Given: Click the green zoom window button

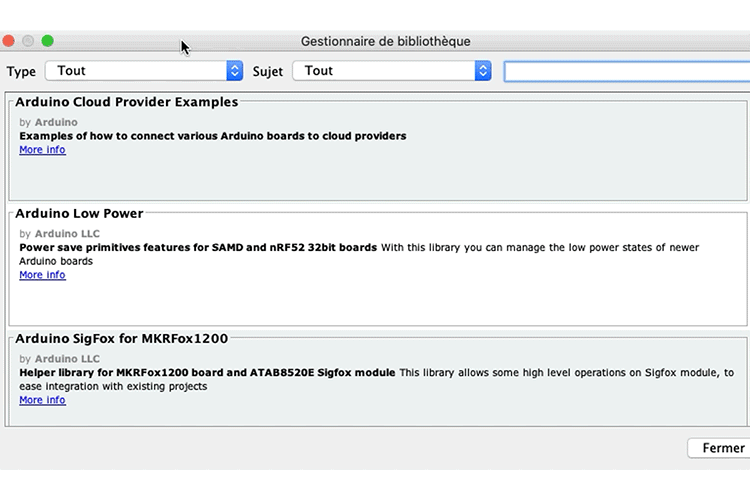Looking at the screenshot, I should 47,41.
